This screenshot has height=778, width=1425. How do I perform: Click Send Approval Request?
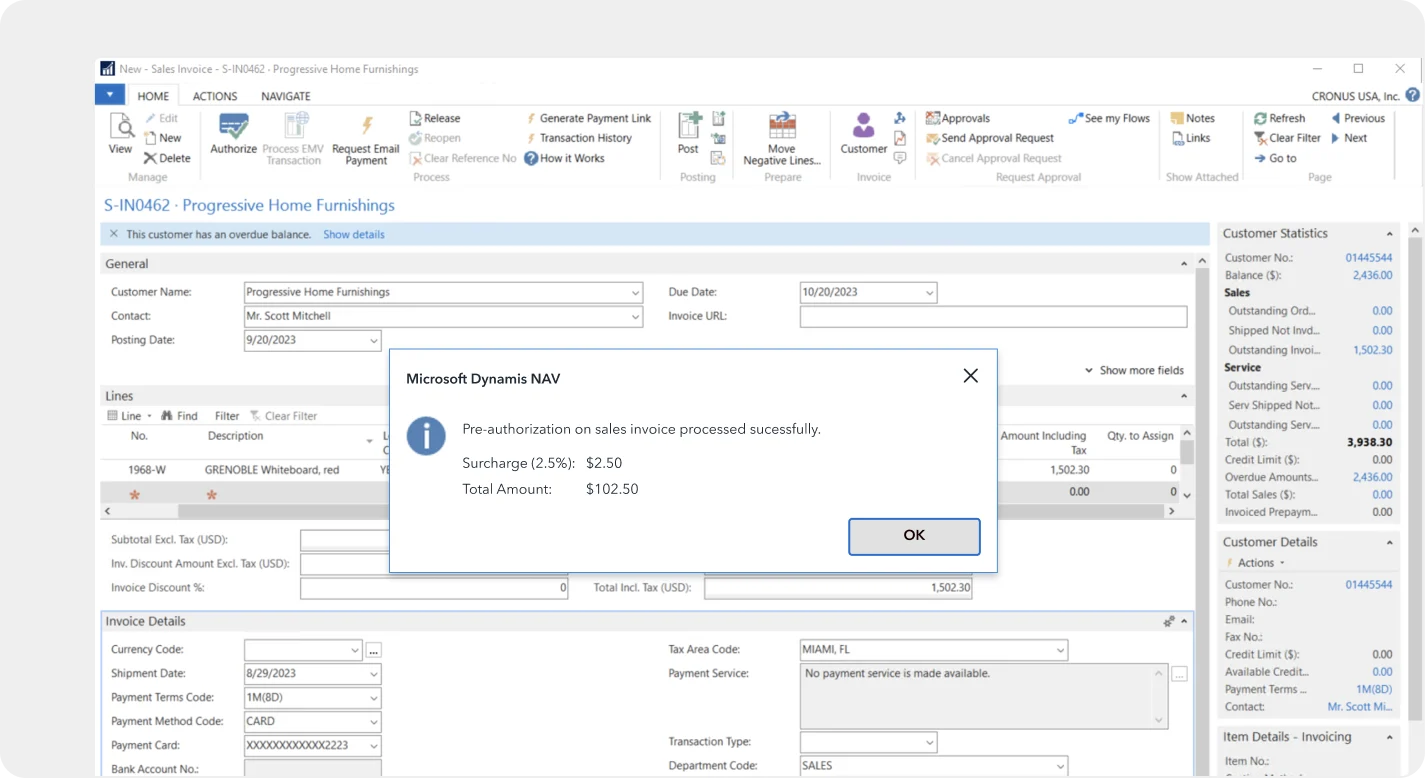(990, 138)
